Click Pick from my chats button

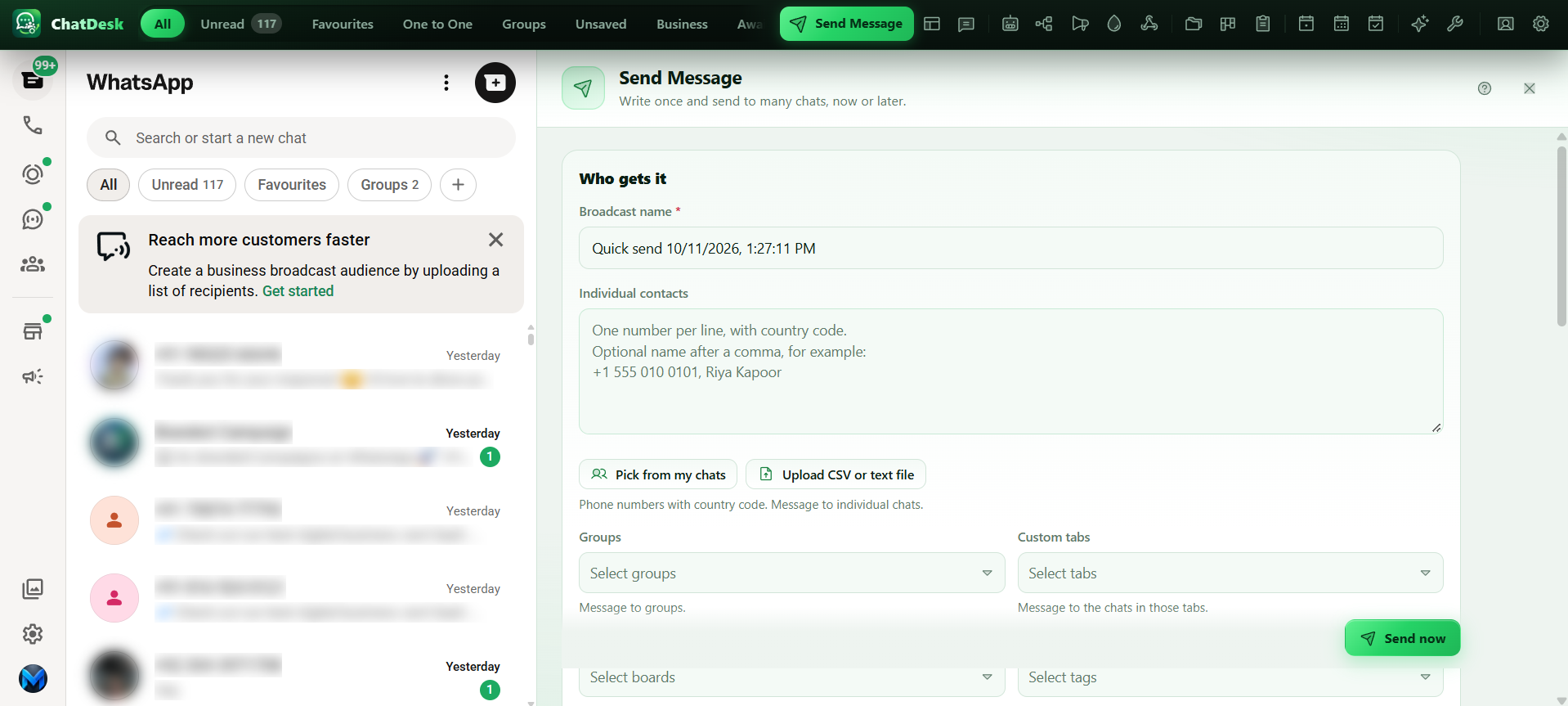(x=658, y=474)
